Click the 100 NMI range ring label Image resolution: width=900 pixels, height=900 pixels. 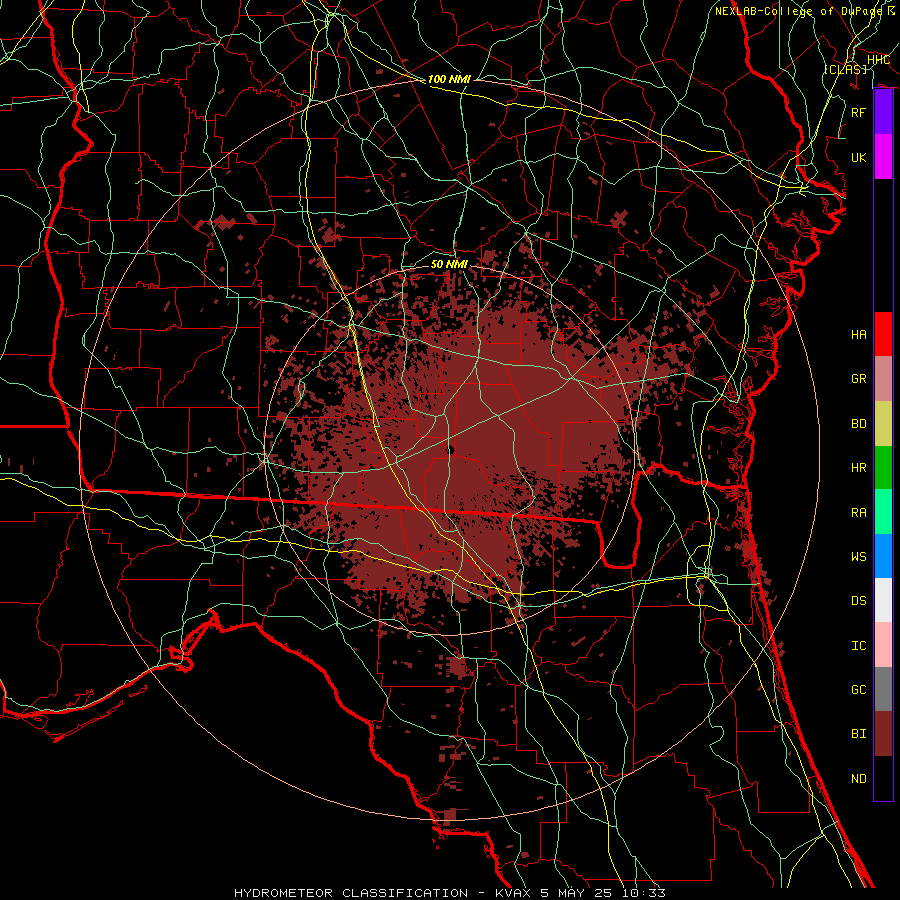[x=449, y=79]
